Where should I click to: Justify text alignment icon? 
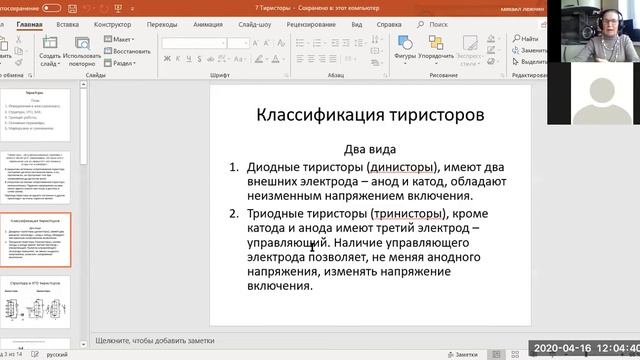click(333, 59)
